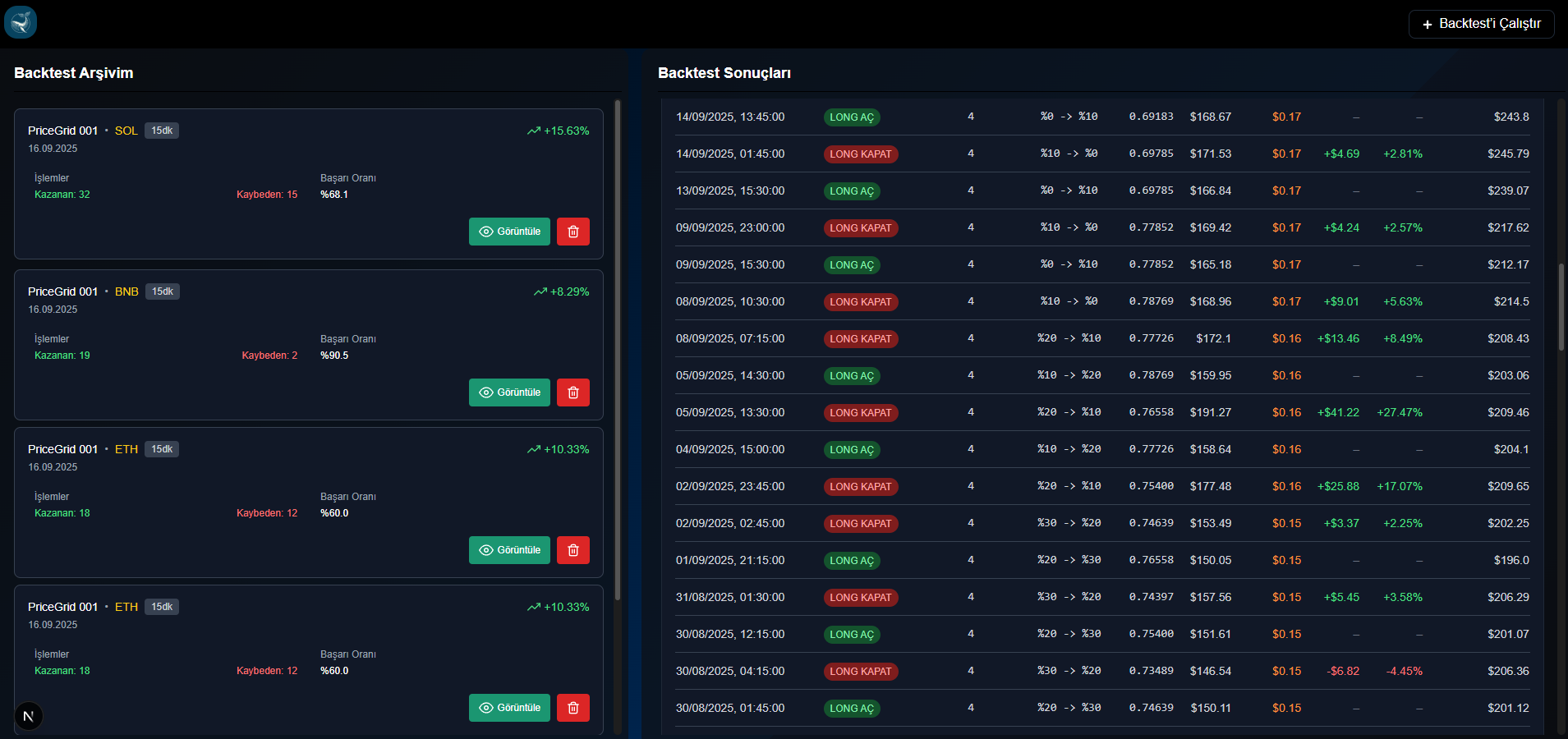Select the +27.47% return cell

(x=1400, y=412)
